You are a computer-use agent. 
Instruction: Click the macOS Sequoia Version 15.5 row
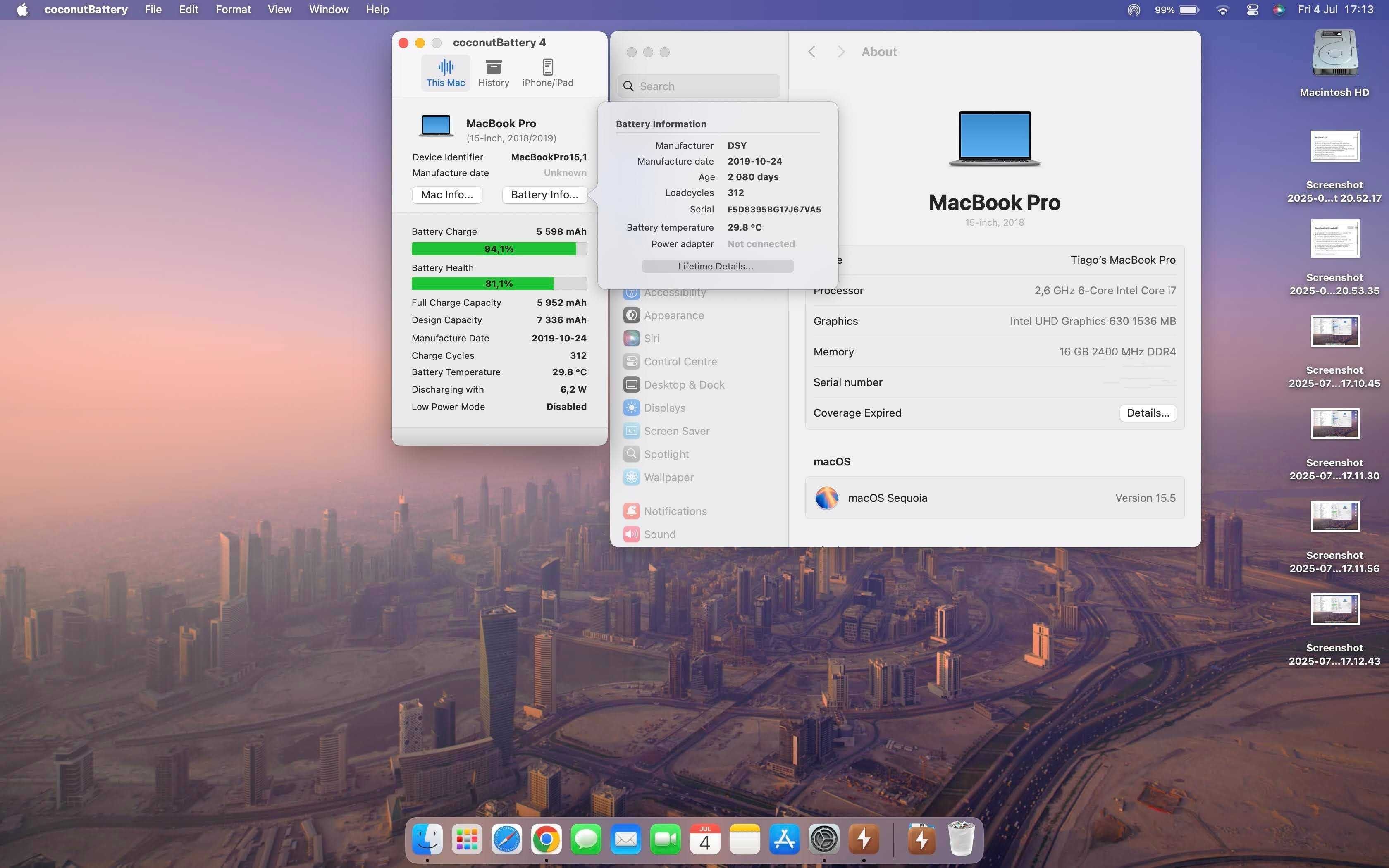(995, 498)
